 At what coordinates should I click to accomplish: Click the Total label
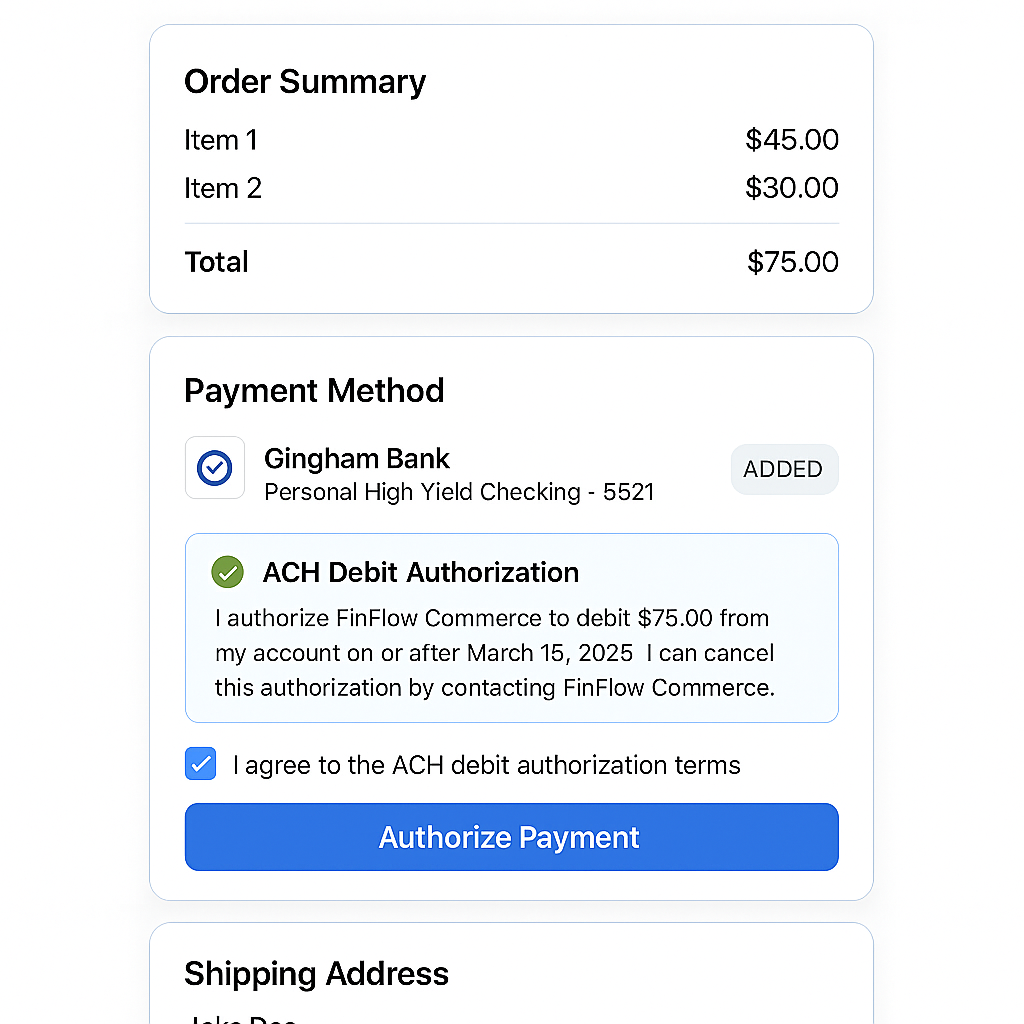(x=216, y=262)
